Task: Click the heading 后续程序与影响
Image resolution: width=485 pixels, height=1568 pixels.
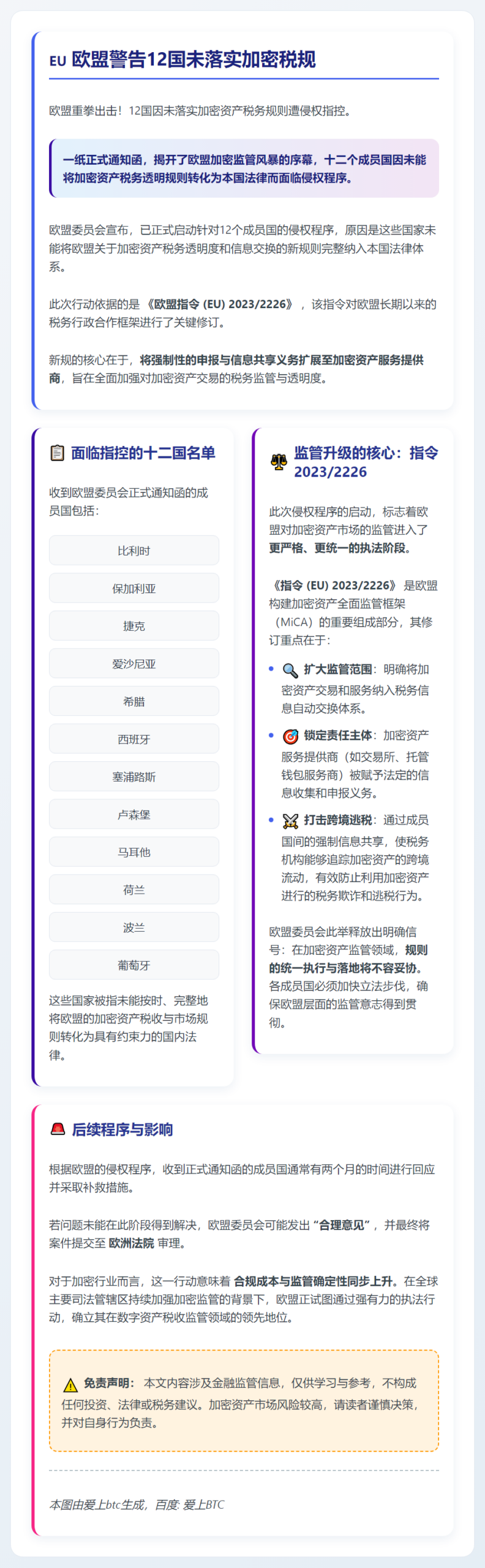Action: [122, 1129]
